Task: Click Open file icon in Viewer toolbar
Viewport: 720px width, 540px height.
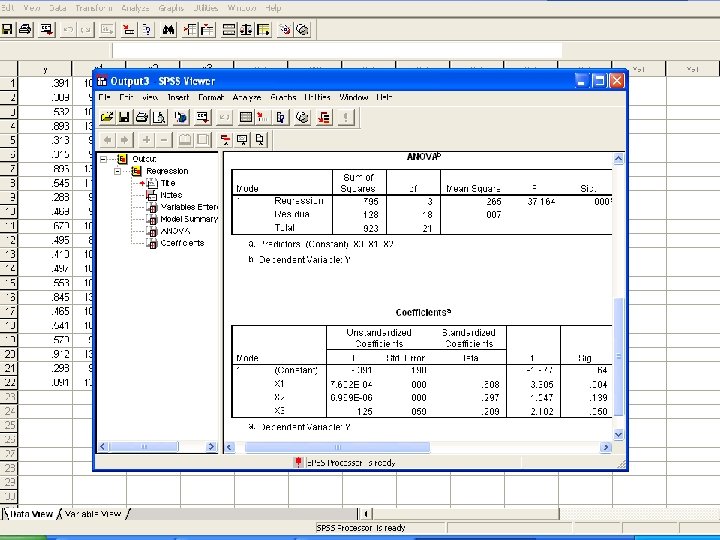Action: tap(107, 118)
